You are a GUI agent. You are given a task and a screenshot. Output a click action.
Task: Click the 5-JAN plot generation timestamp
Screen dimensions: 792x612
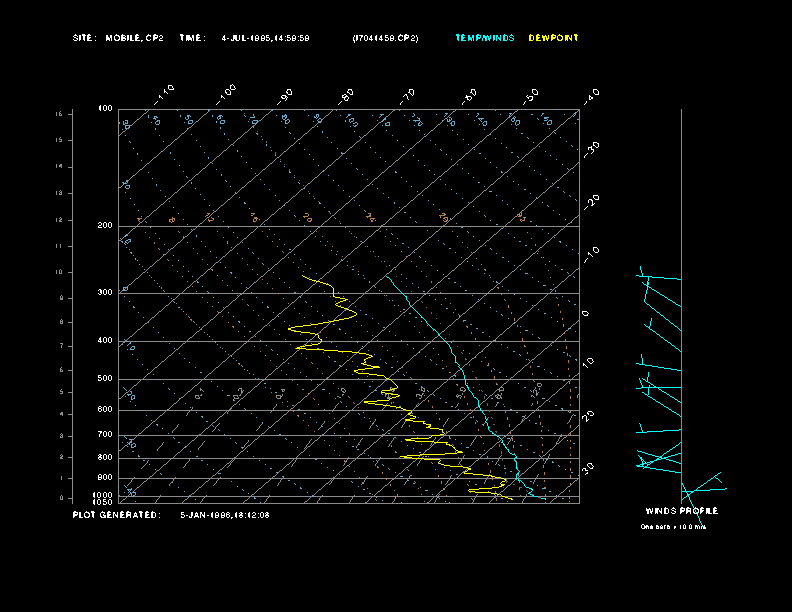[x=225, y=515]
